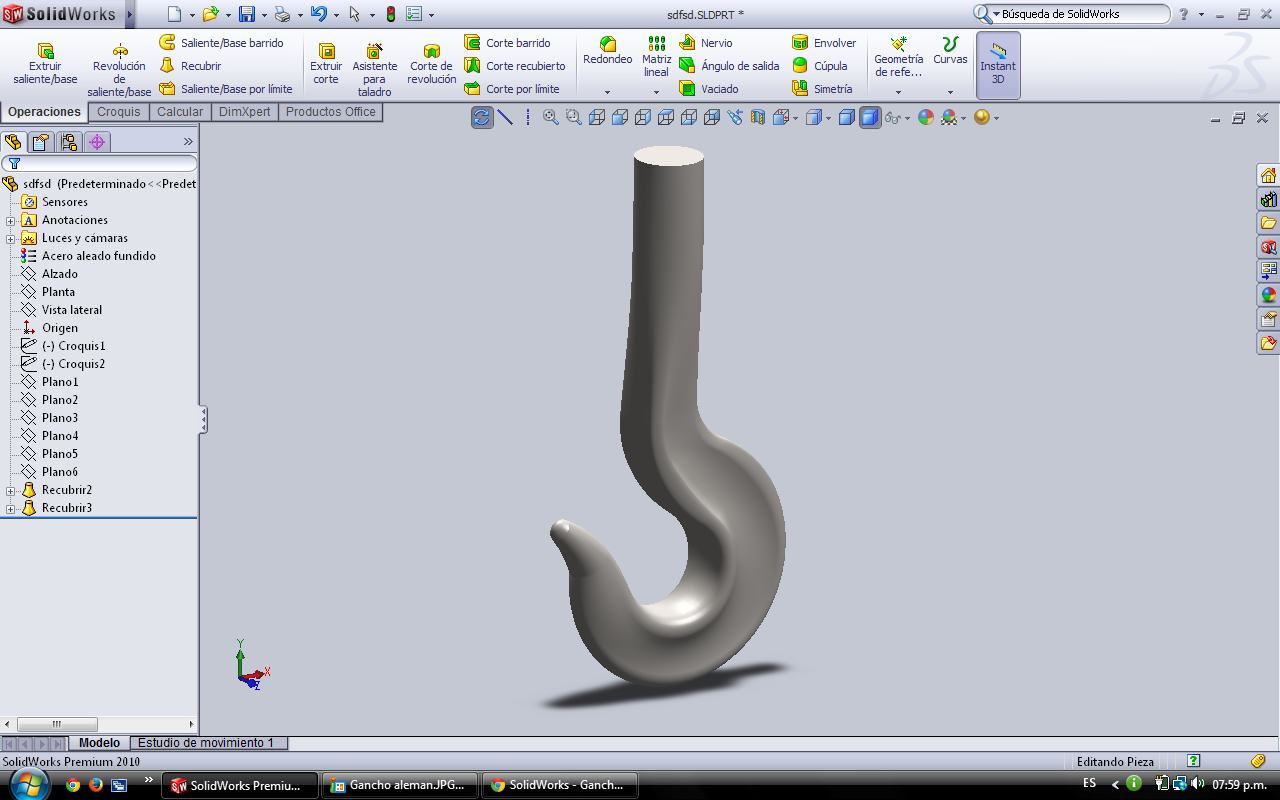
Task: Open Asistente para taladro
Action: coord(375,70)
